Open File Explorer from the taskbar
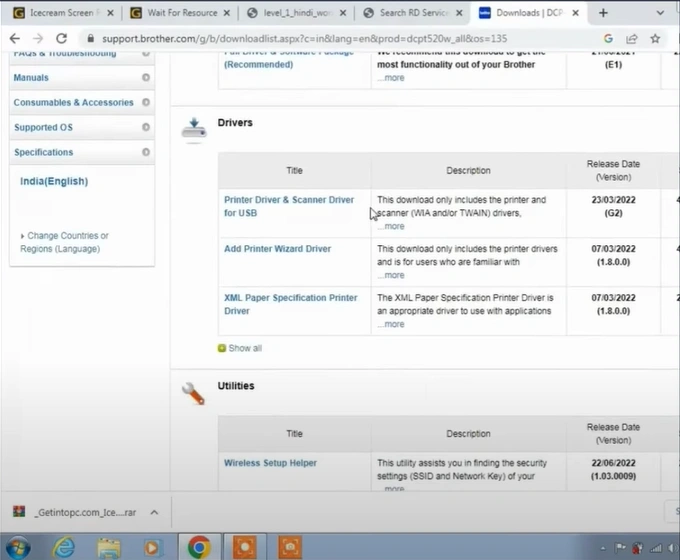 [x=108, y=546]
